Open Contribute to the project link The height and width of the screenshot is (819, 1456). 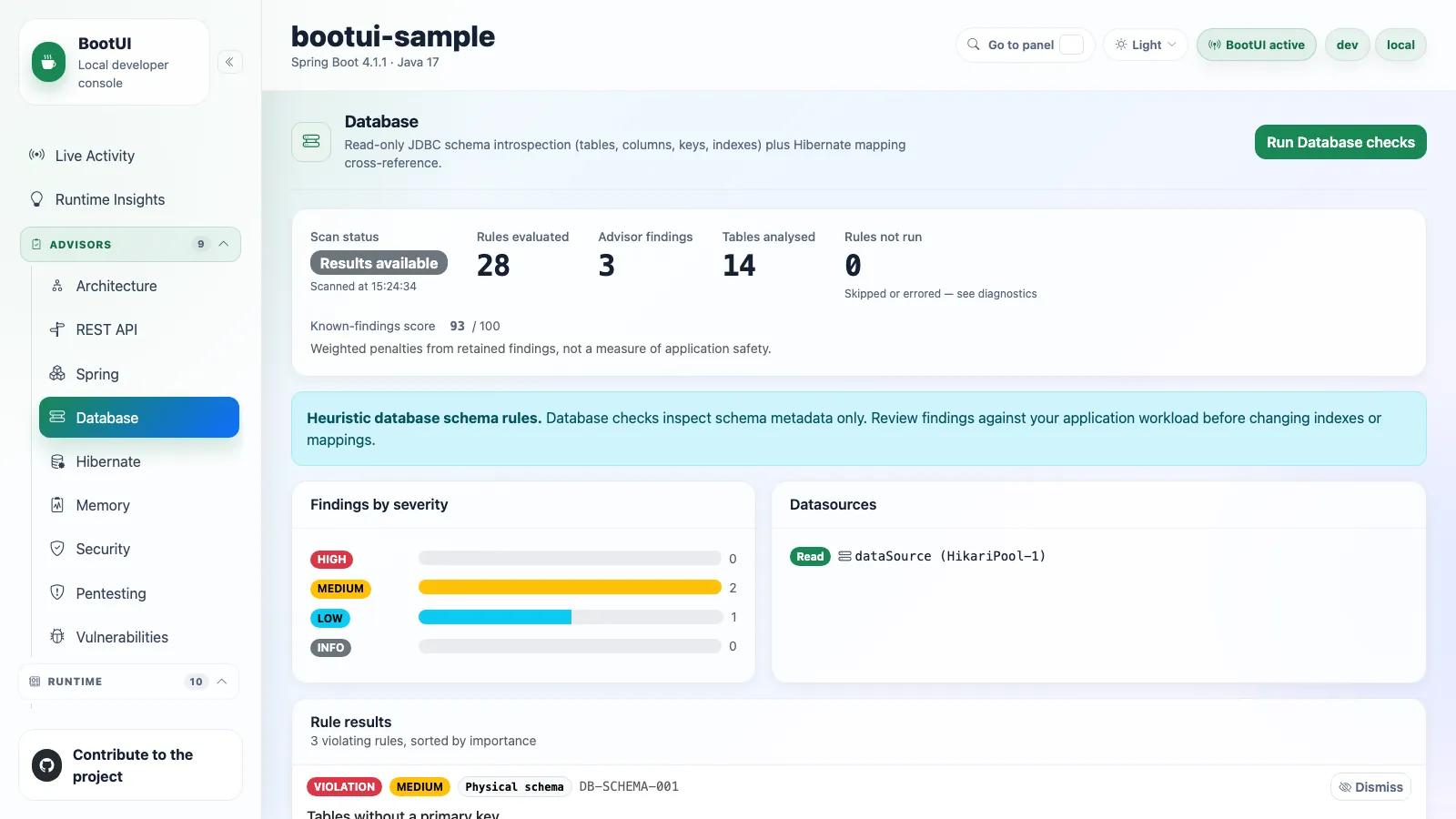click(130, 765)
